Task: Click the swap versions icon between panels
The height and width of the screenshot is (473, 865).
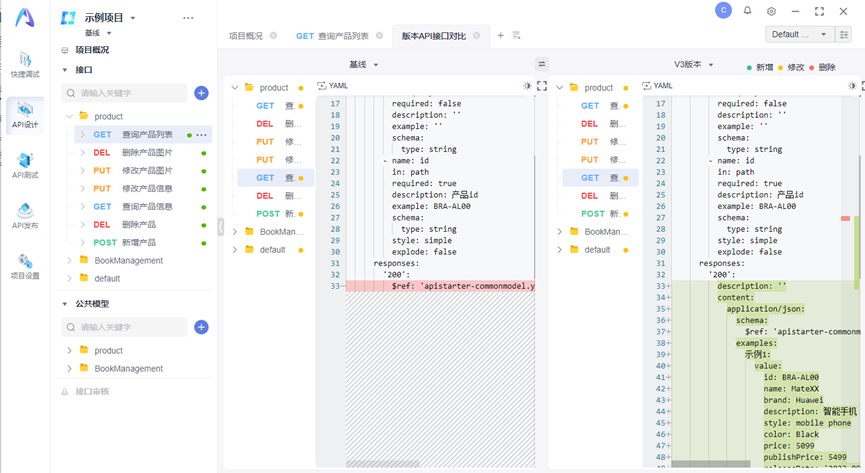Action: (542, 64)
